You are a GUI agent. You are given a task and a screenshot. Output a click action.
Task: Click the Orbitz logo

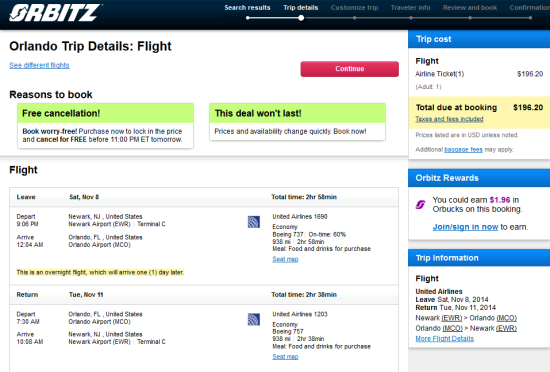[55, 13]
